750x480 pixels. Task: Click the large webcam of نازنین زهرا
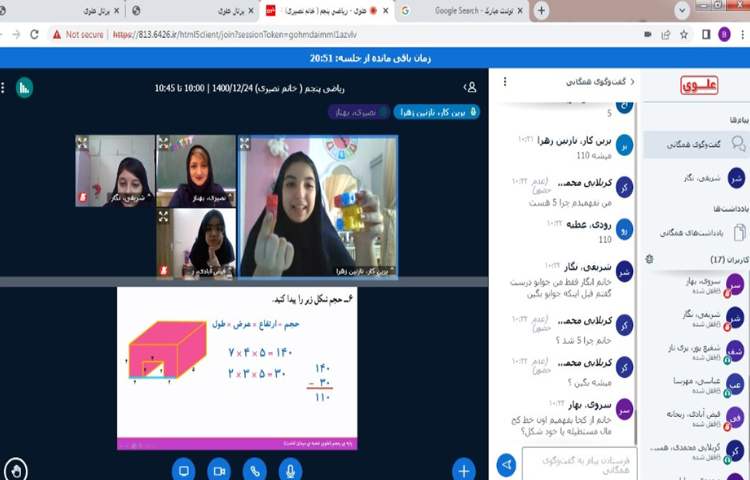pyautogui.click(x=318, y=207)
